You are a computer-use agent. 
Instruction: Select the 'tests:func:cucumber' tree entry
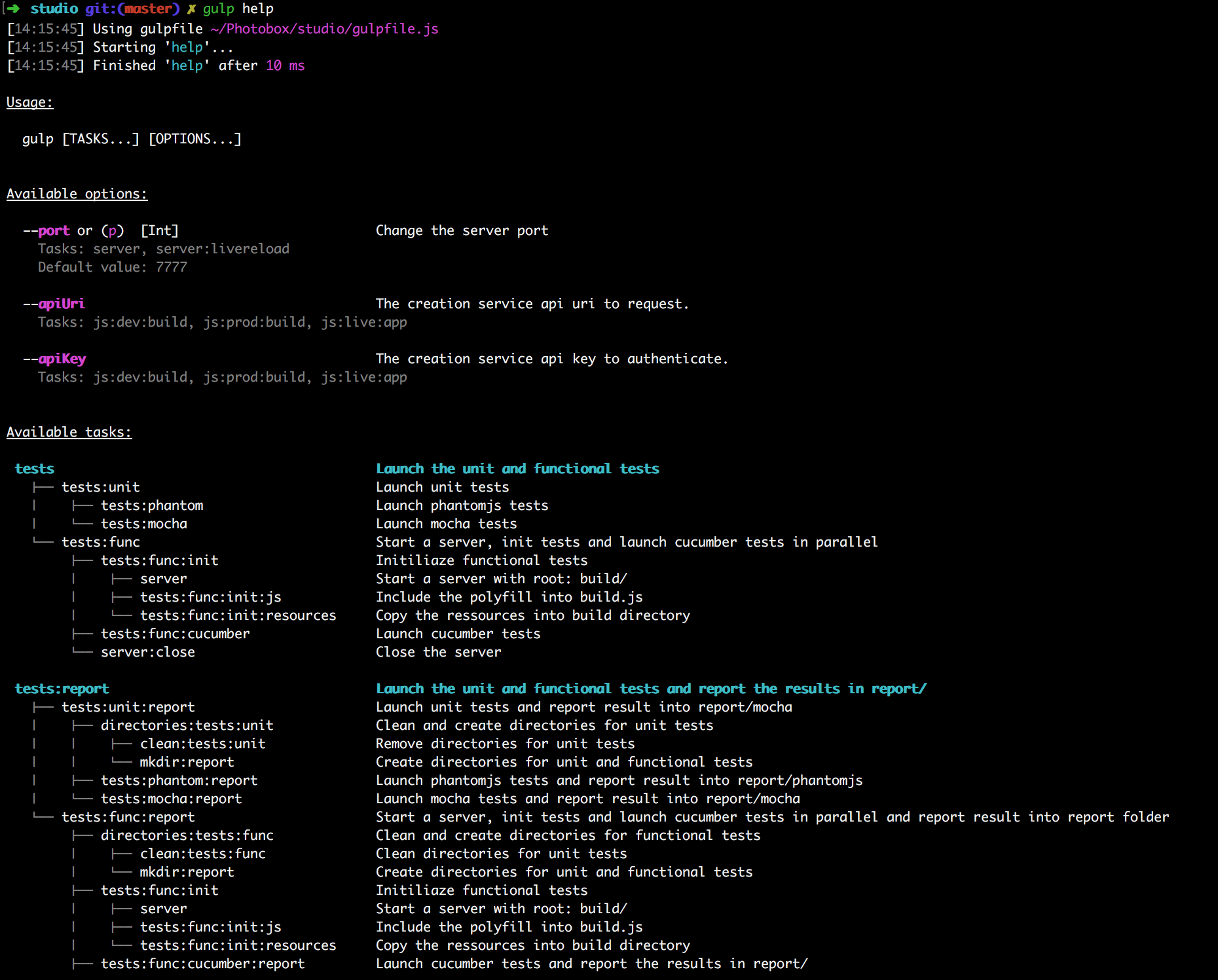tap(175, 634)
